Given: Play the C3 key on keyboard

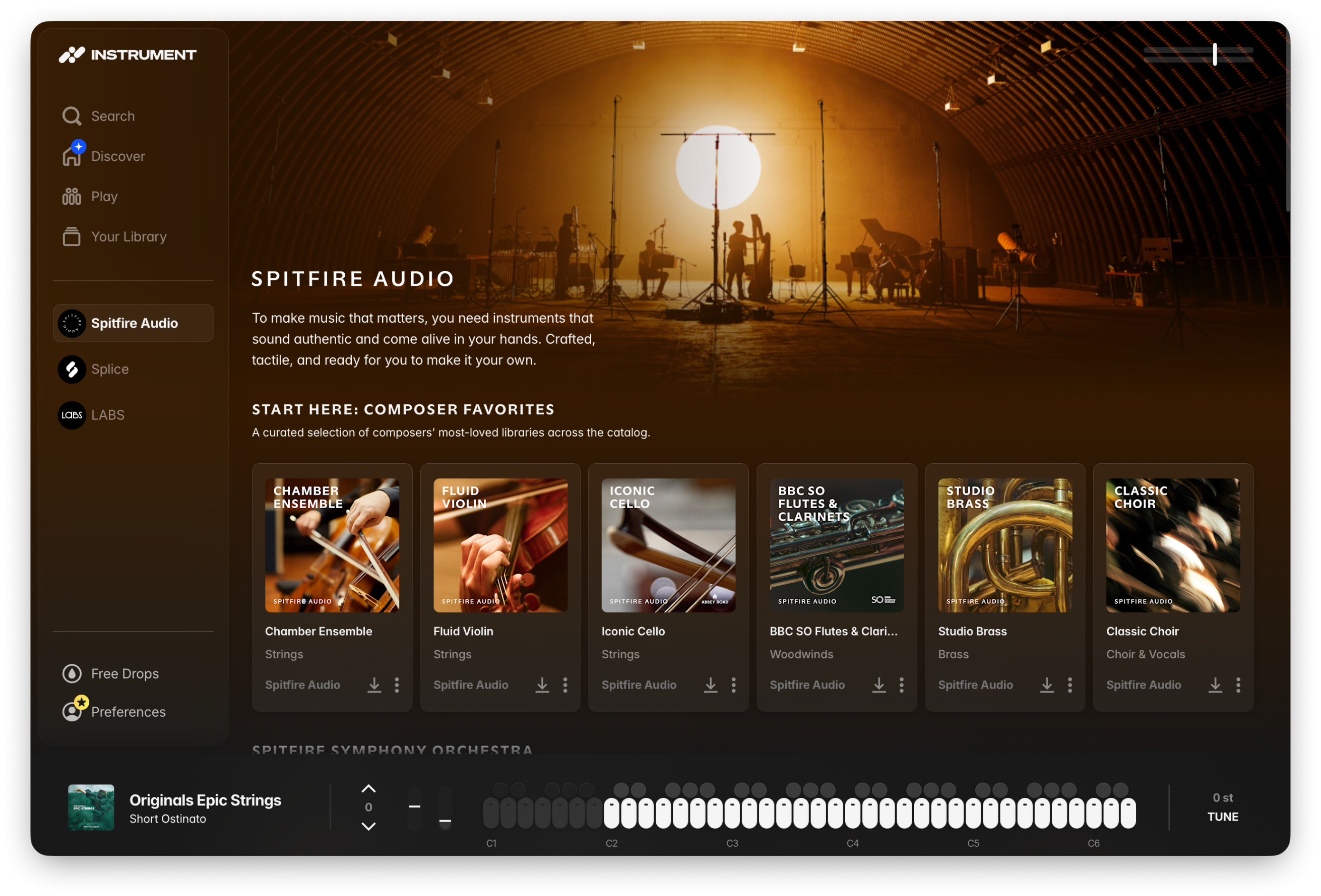Looking at the screenshot, I should [732, 812].
